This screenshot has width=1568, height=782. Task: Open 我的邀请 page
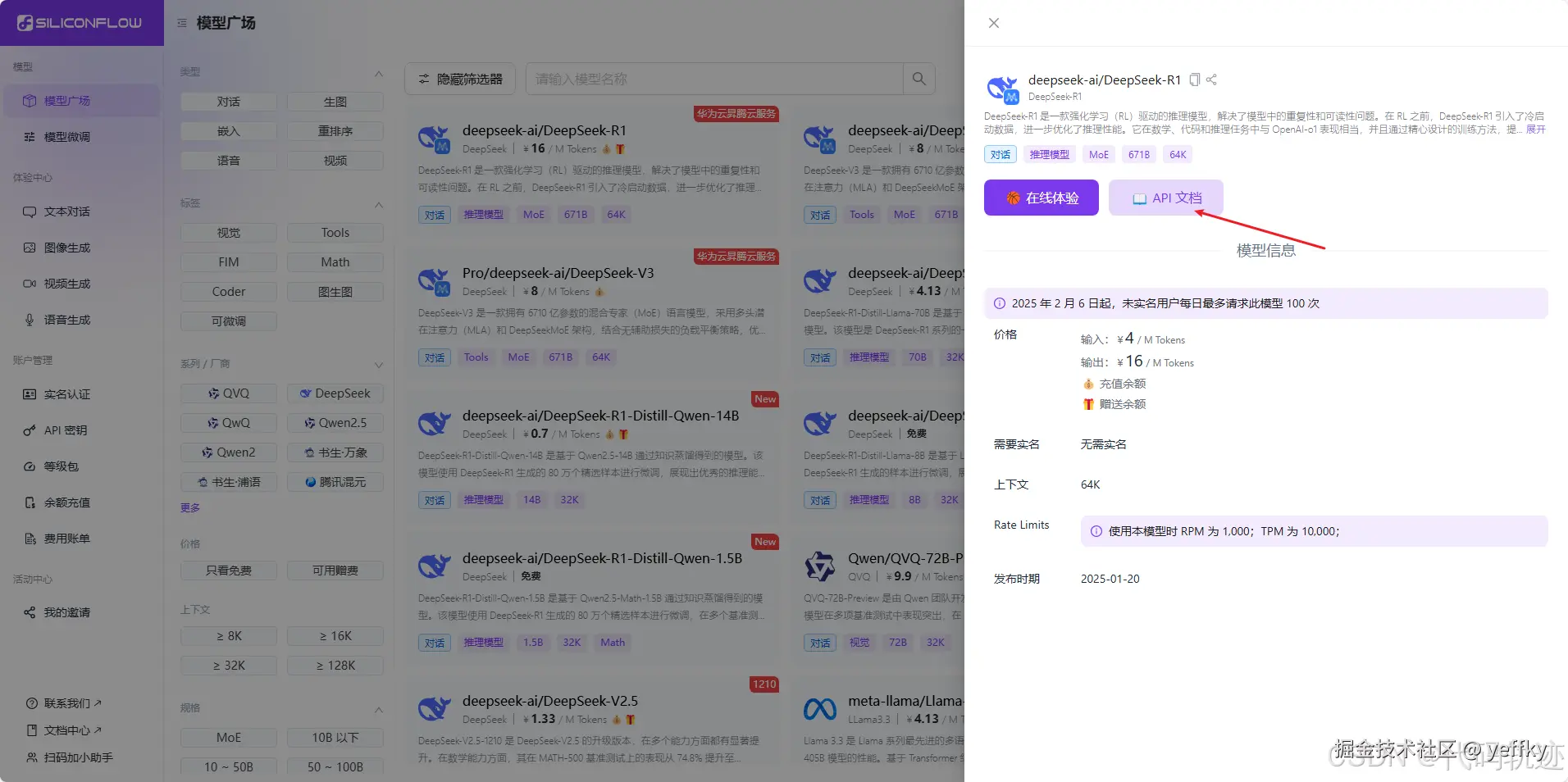pyautogui.click(x=80, y=612)
